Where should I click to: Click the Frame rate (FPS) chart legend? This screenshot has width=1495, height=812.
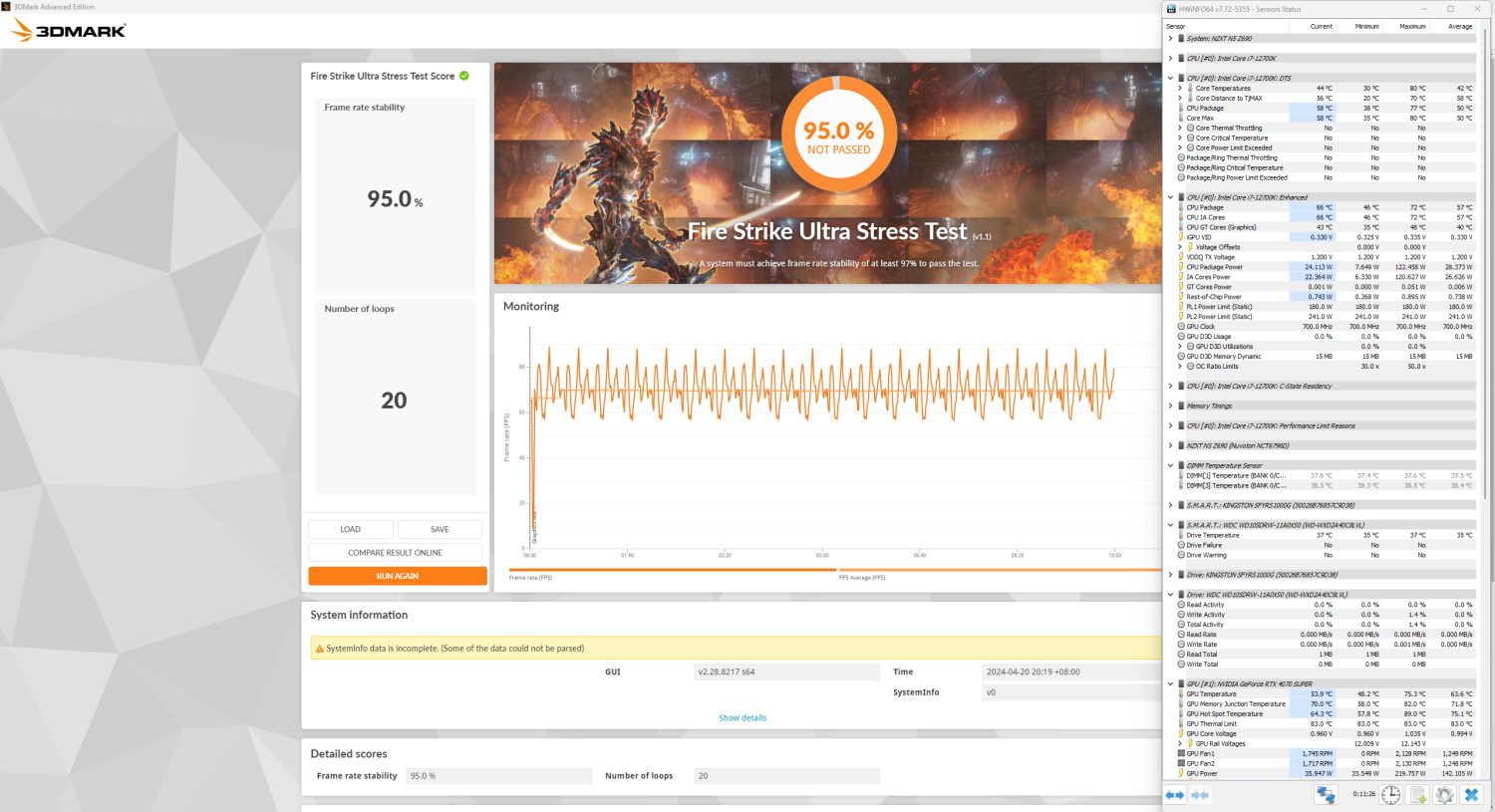pyautogui.click(x=531, y=578)
